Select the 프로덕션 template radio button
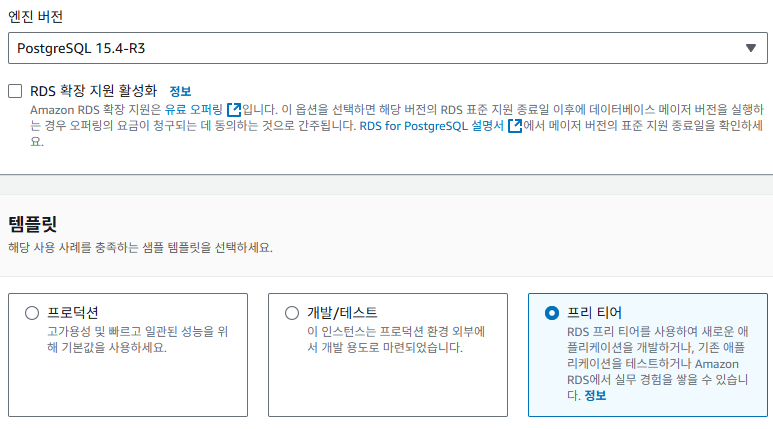Image resolution: width=773 pixels, height=429 pixels. coord(32,313)
